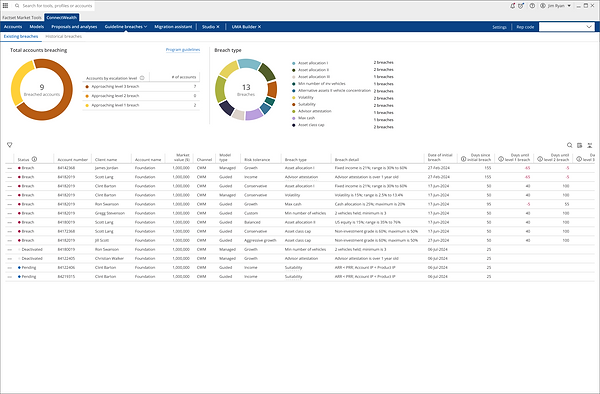The width and height of the screenshot is (600, 394).
Task: Select the Existing breaches subtab
Action: point(21,36)
